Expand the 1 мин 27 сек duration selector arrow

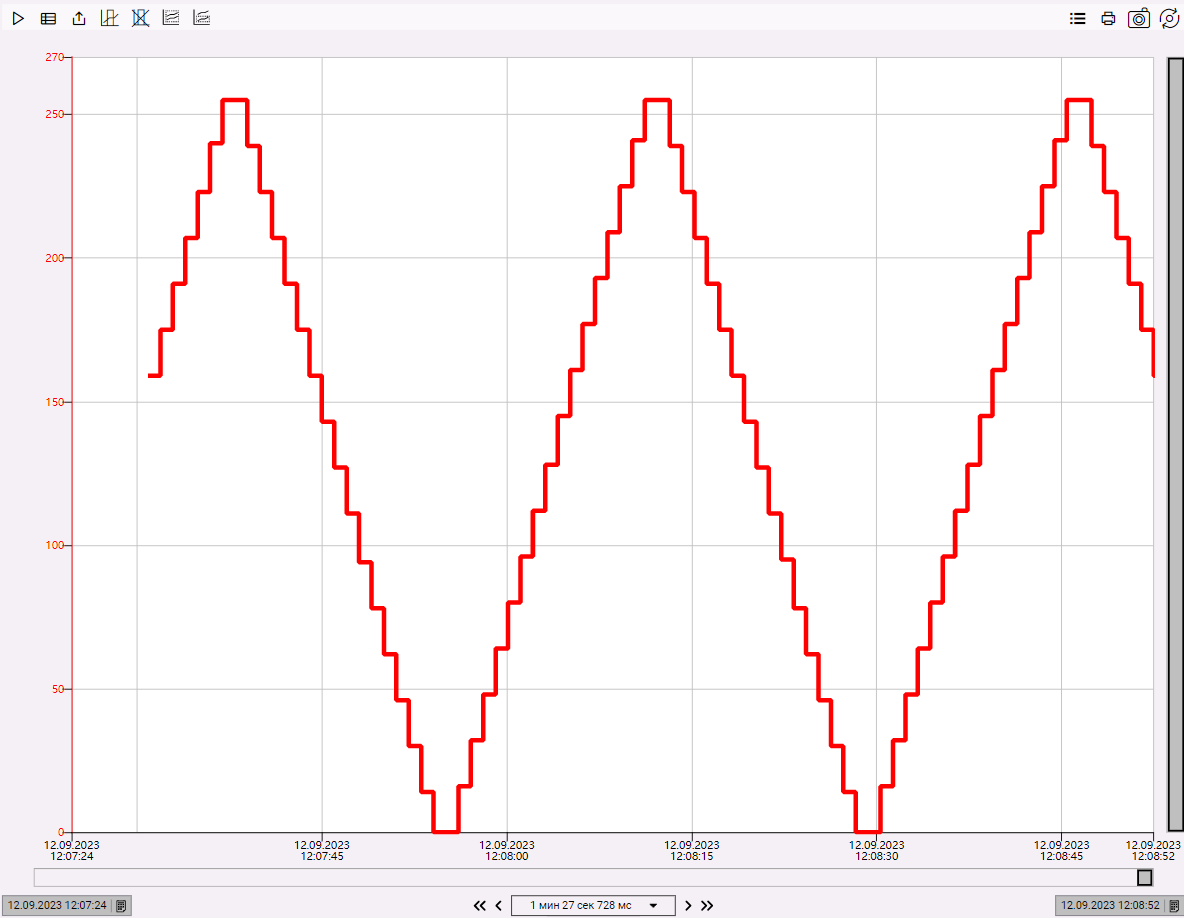pos(653,905)
